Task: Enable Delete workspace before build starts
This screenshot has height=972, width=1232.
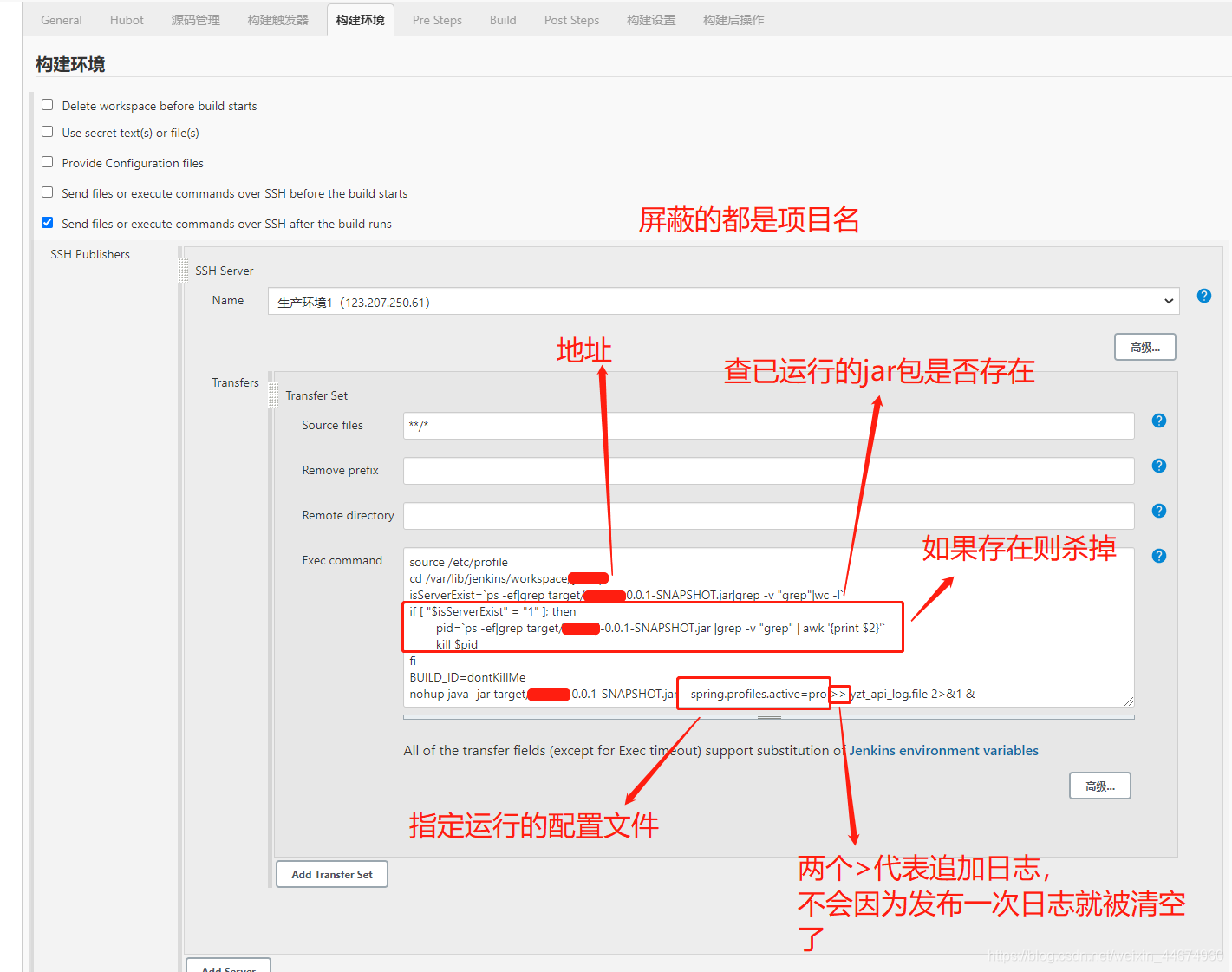Action: click(x=47, y=103)
